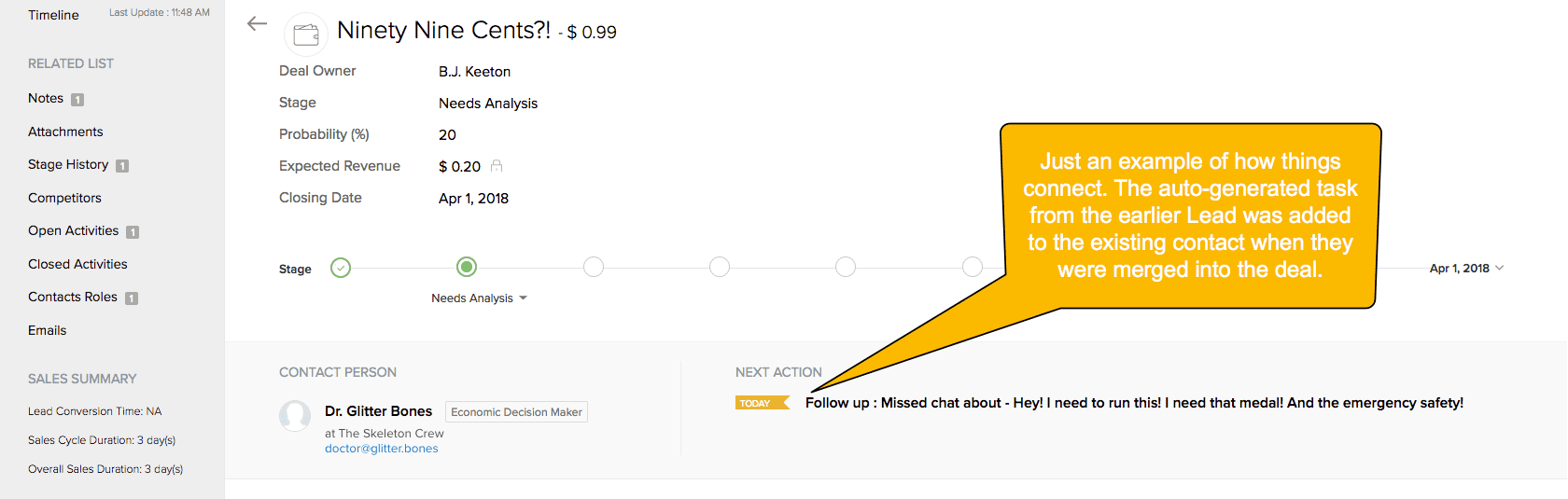Screen dimensions: 1568x499
Task: Click Dr. Glitter Bones avatar icon
Action: click(x=295, y=415)
